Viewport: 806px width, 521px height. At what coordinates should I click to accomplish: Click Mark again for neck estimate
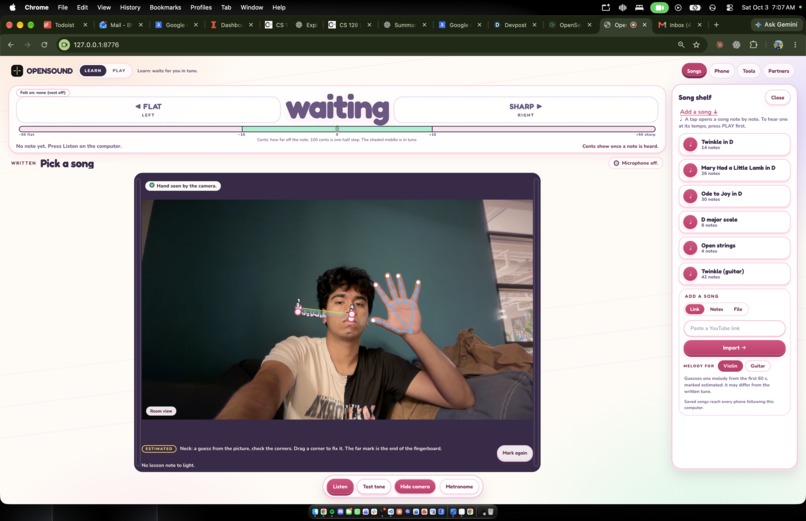515,453
